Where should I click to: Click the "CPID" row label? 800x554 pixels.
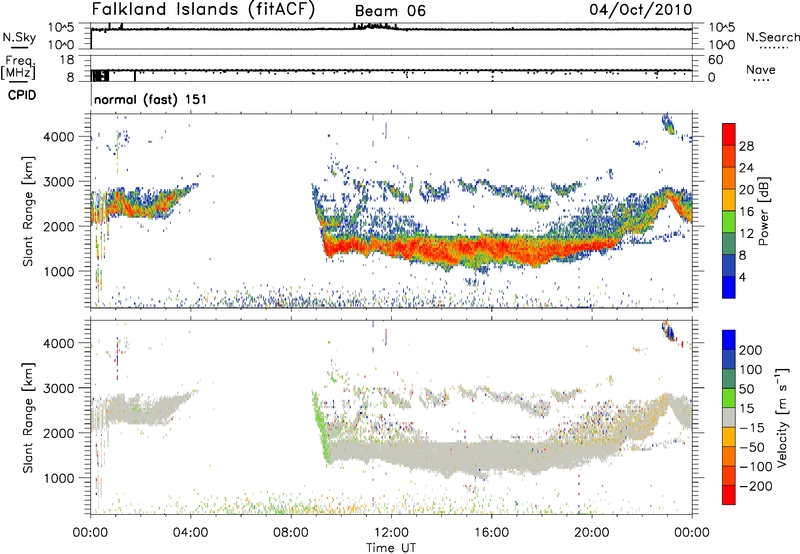(x=22, y=95)
